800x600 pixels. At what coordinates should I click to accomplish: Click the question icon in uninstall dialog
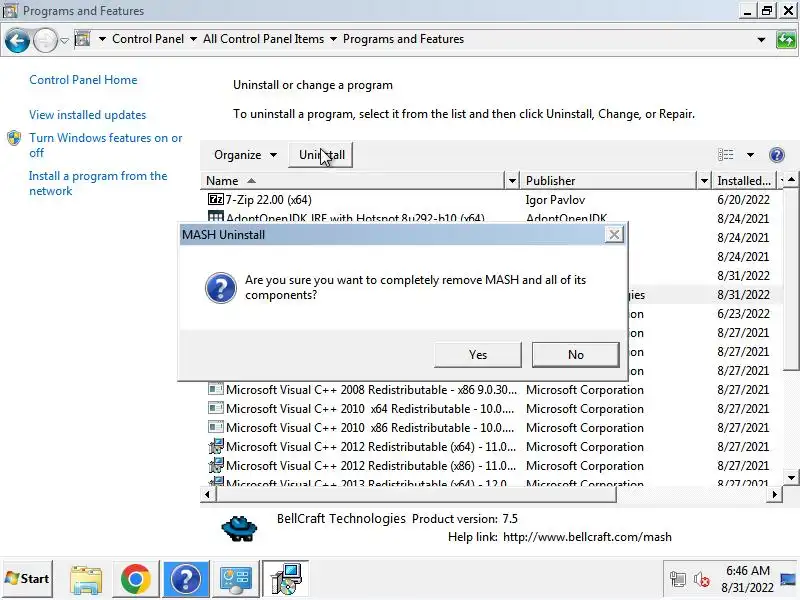[220, 288]
